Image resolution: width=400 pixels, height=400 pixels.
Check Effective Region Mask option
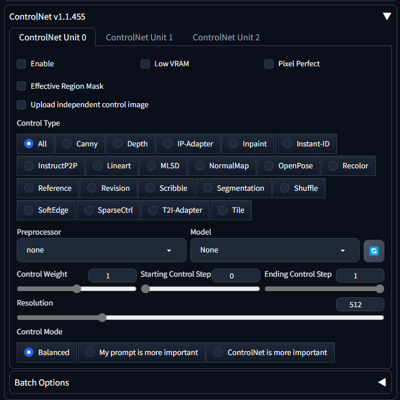pyautogui.click(x=21, y=86)
